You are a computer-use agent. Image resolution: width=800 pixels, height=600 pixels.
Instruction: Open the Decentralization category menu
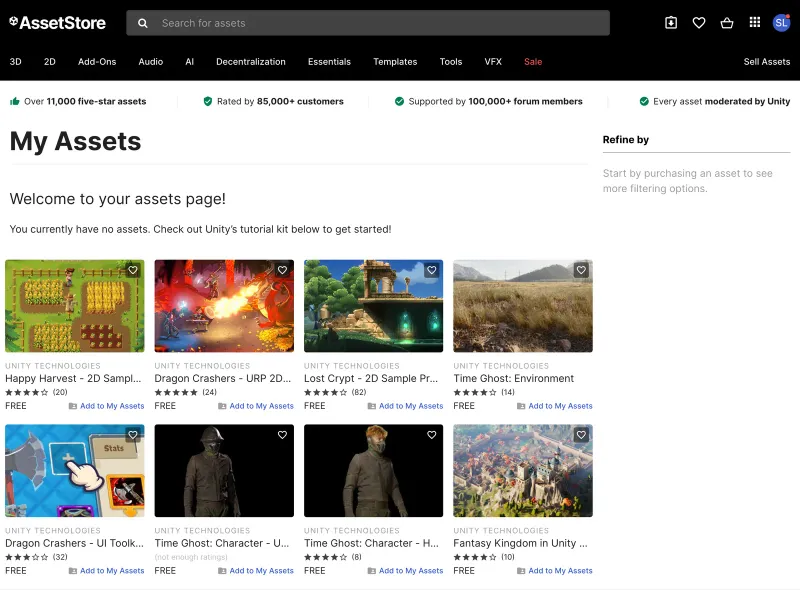coord(251,62)
